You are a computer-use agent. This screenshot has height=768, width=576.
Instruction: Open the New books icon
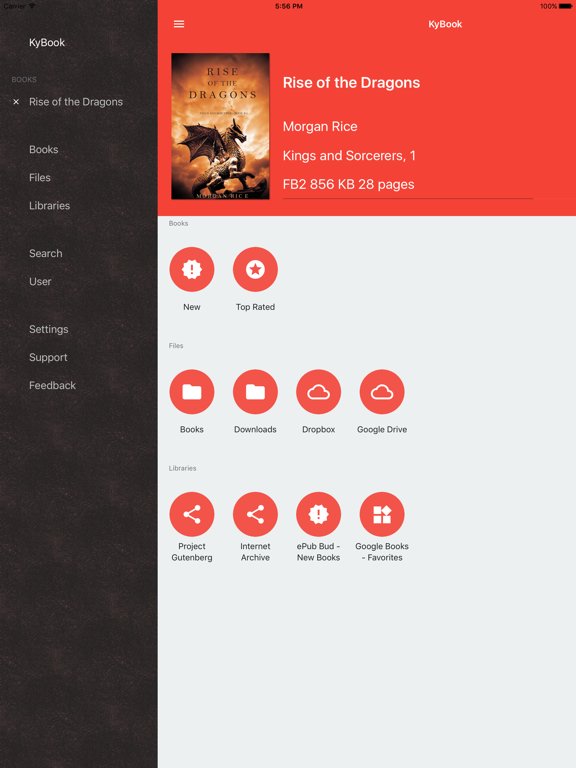point(192,269)
